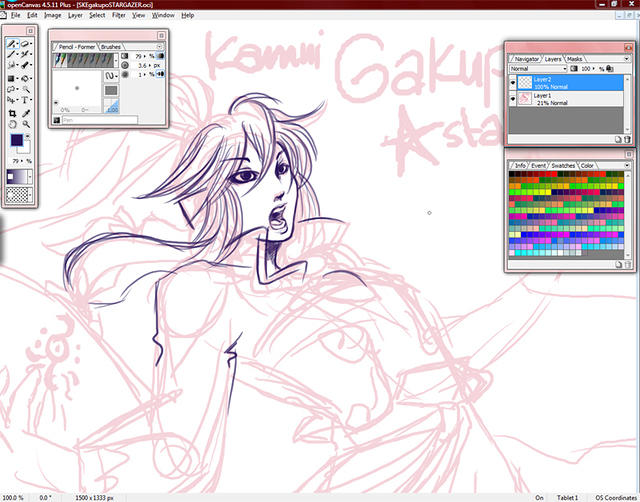
Task: Delete swatch with Swatches panel trash icon
Action: coord(627,265)
